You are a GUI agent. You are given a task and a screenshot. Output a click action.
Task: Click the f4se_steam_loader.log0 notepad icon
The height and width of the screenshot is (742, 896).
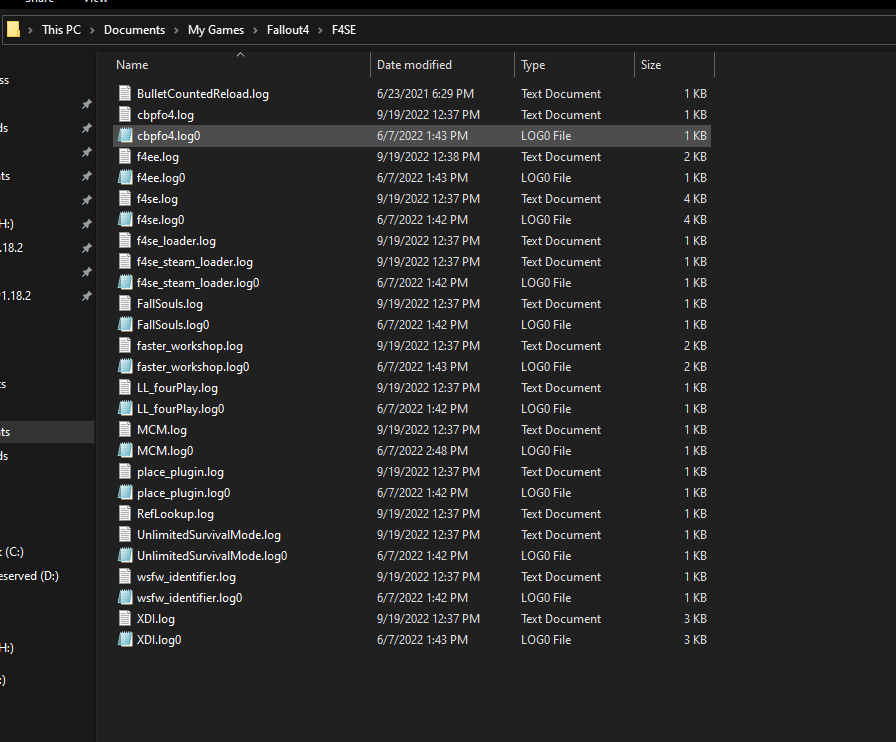click(125, 282)
